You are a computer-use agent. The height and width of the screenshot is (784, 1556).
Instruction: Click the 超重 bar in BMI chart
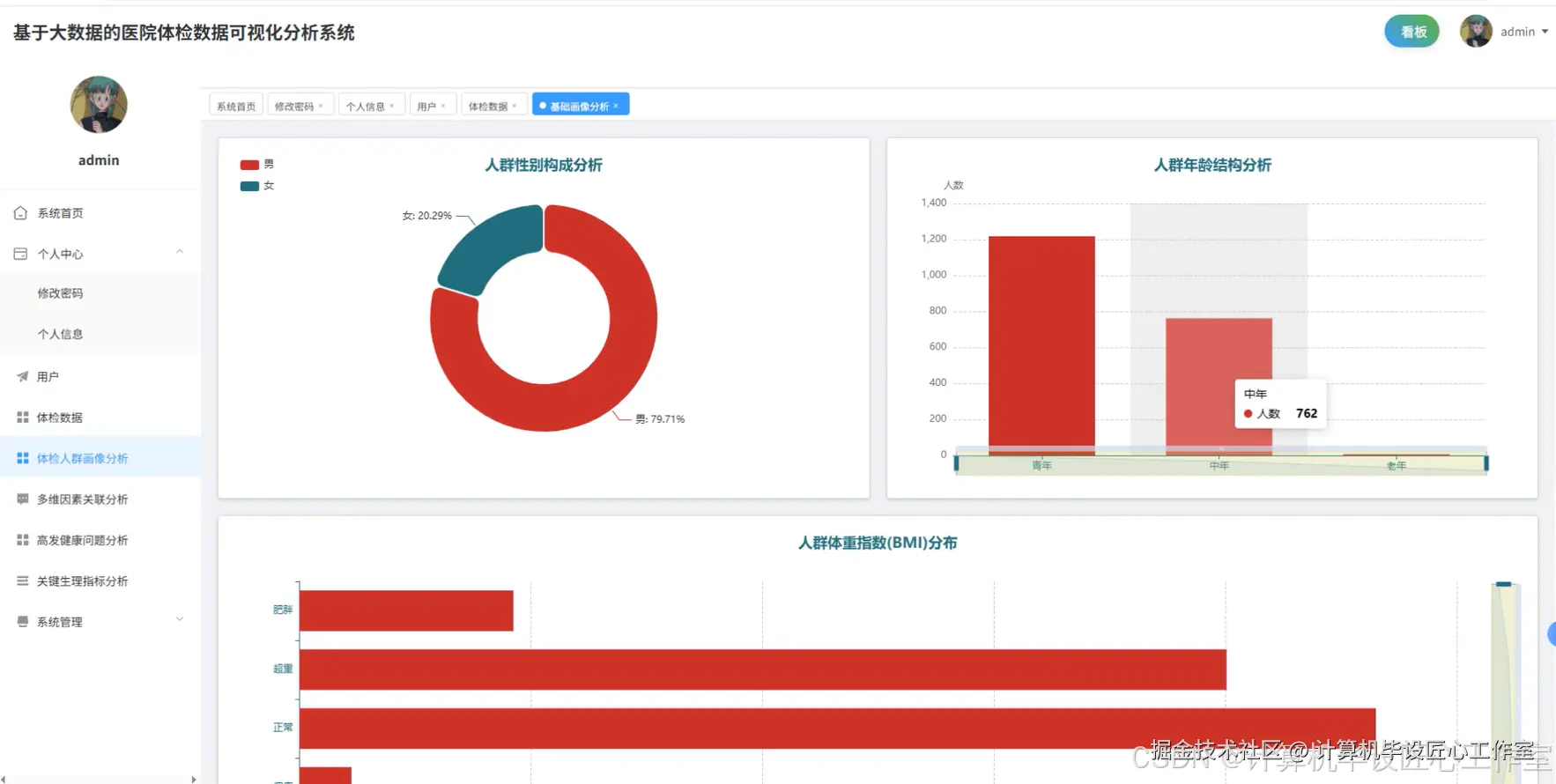pos(763,669)
